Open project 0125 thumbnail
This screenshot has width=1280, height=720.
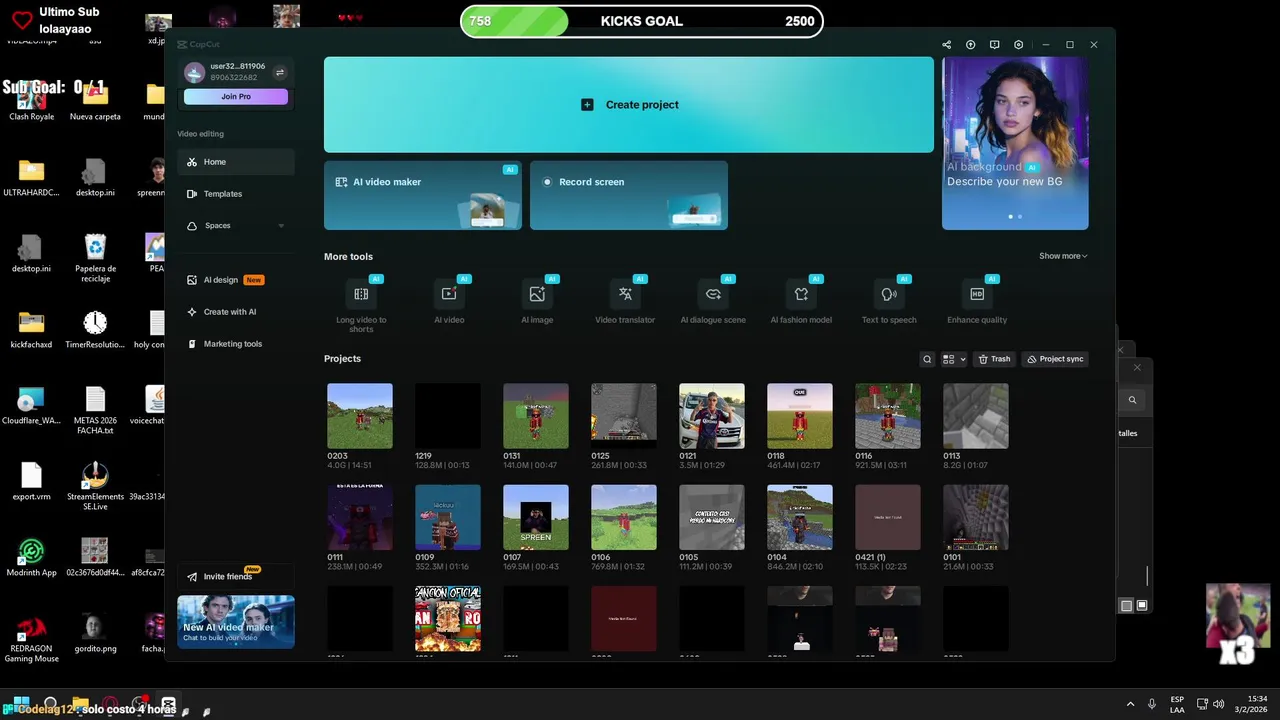[x=624, y=416]
